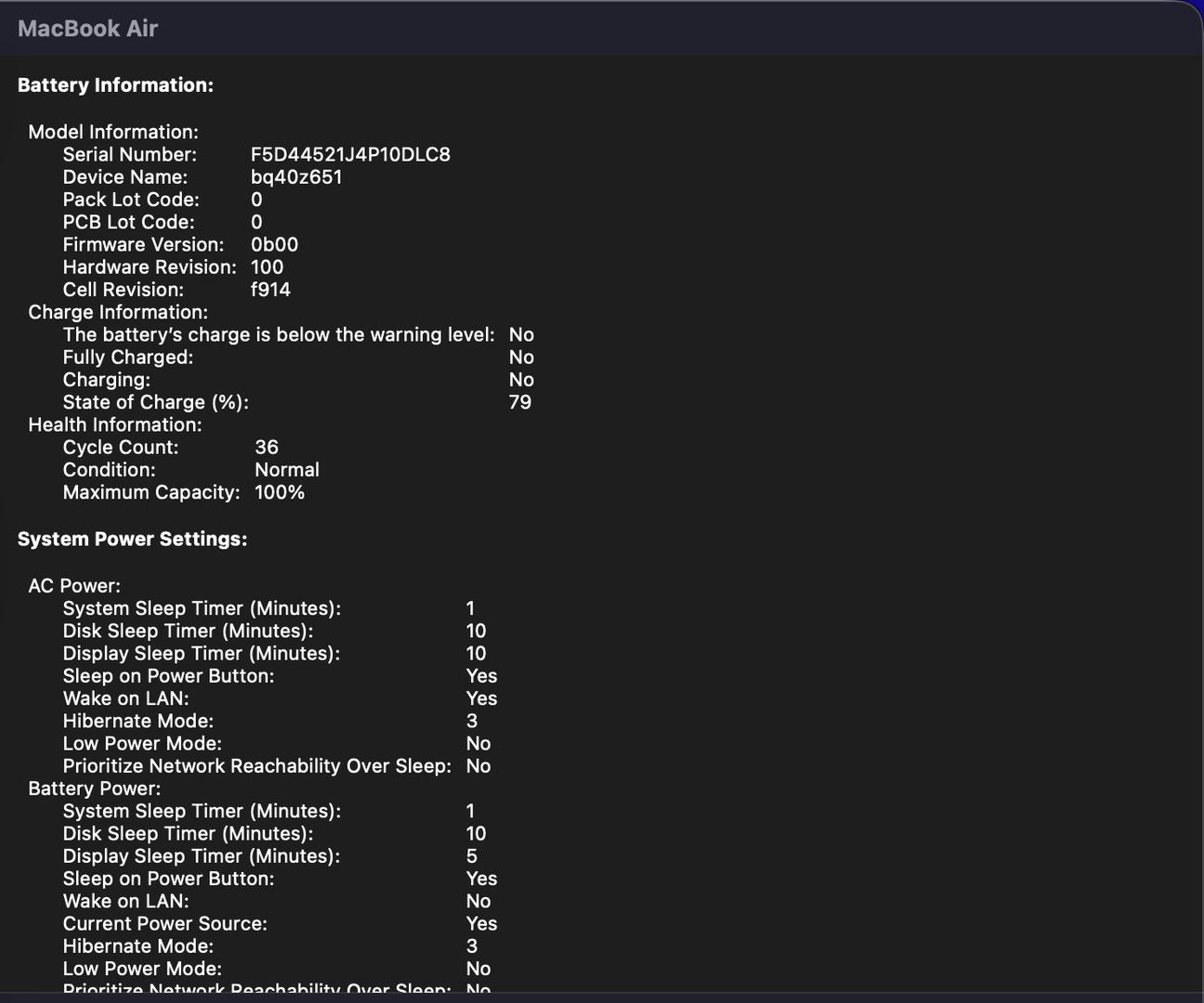1204x1003 pixels.
Task: Click the Battery Power Display Sleep Timer value 5
Action: coord(472,856)
